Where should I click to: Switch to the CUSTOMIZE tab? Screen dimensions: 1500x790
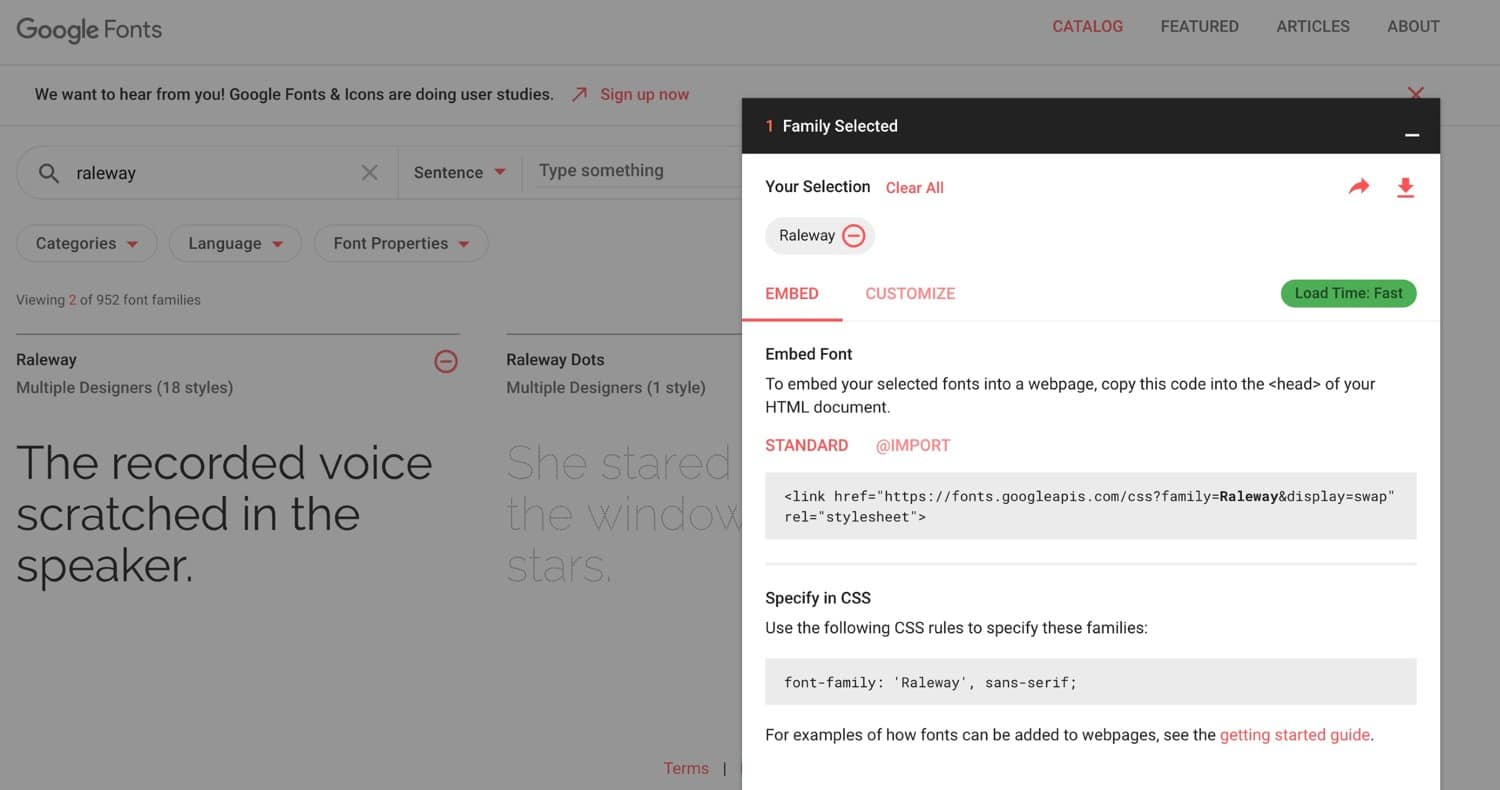click(909, 293)
